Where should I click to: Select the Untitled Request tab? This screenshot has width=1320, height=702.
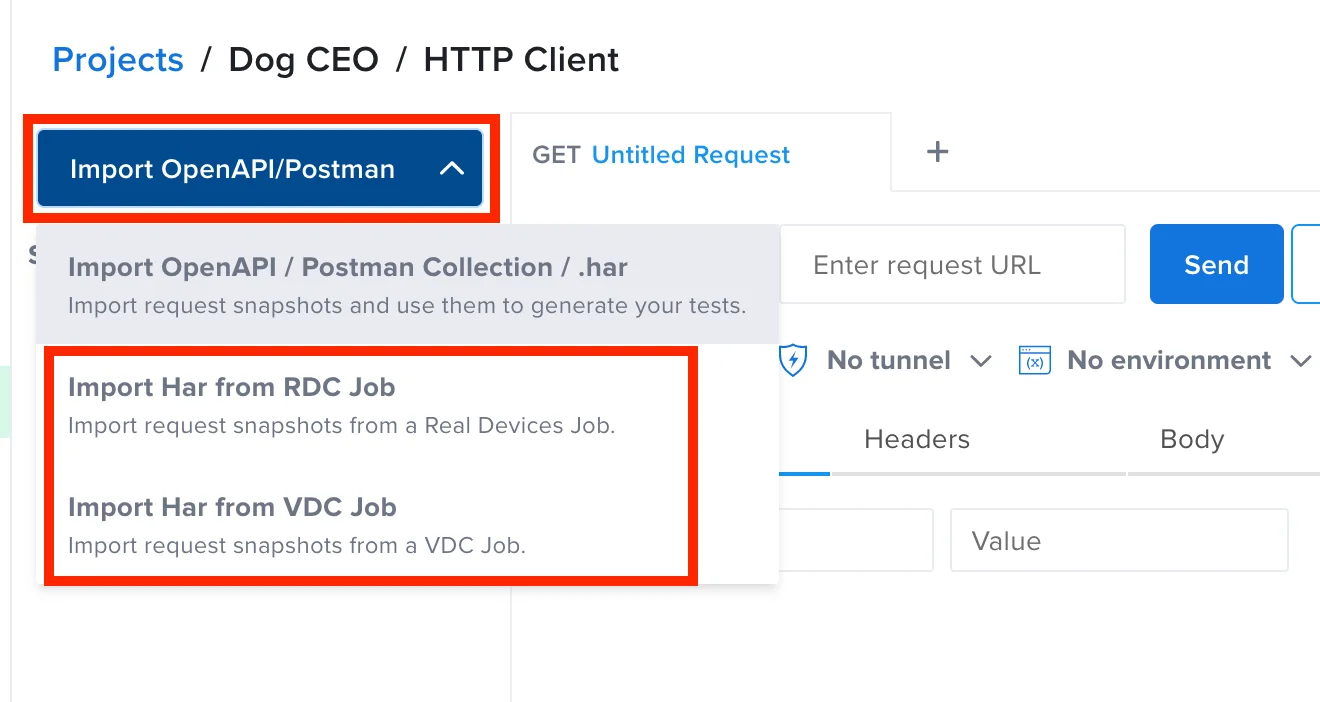[x=689, y=154]
